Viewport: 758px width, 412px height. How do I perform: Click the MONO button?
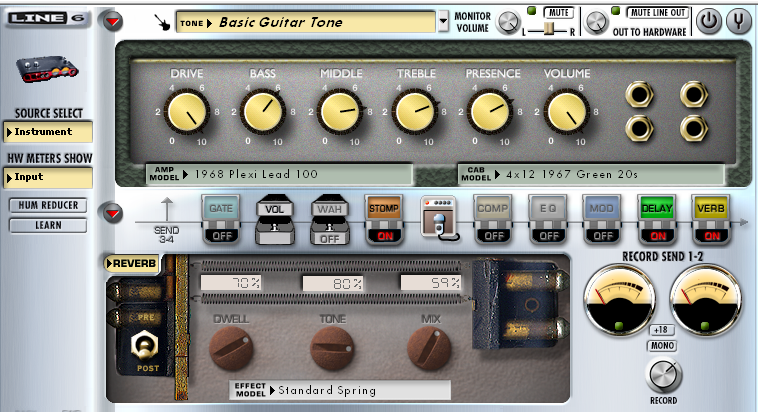coord(662,346)
